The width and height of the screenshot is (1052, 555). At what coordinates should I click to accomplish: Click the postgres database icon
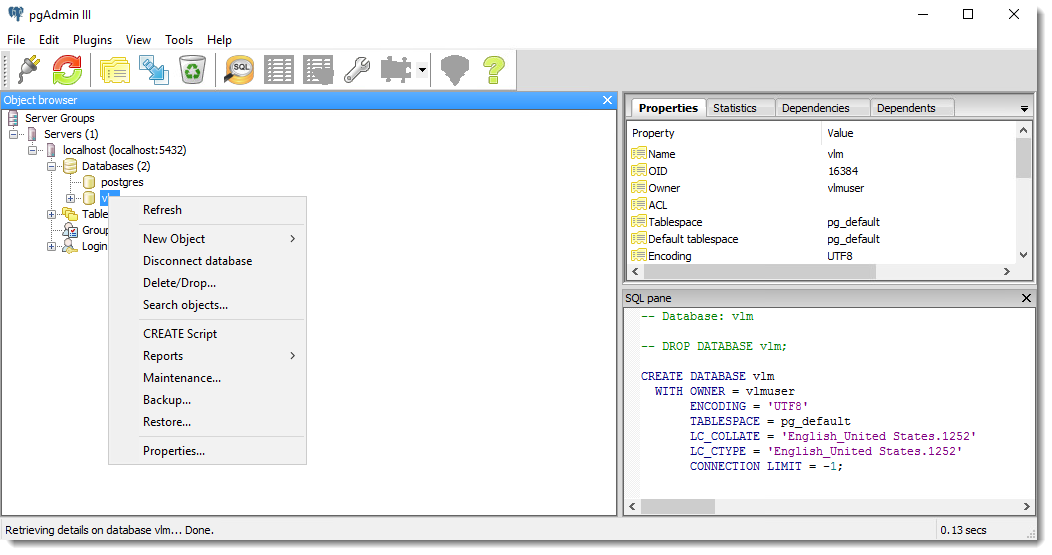tap(89, 183)
